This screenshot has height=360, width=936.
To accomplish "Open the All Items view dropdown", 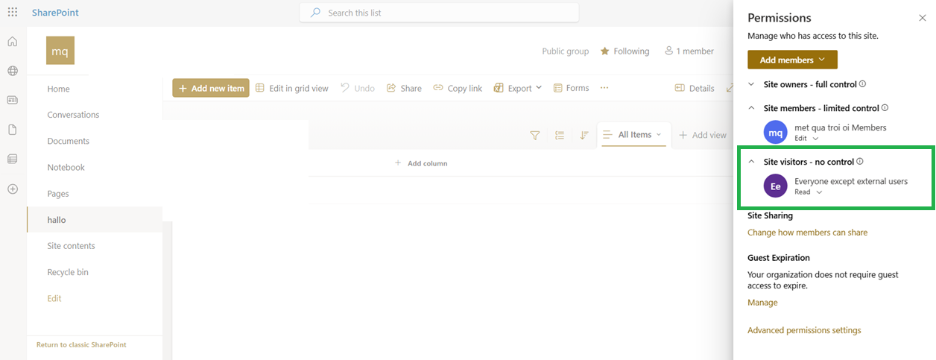I will click(633, 135).
